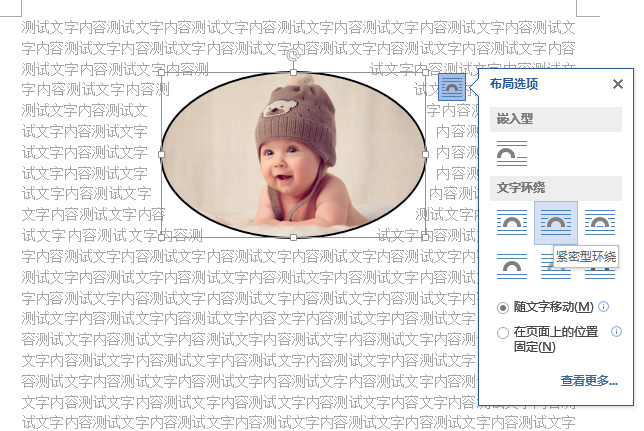Click the rotation handle above the image
644x431 pixels.
click(x=293, y=55)
